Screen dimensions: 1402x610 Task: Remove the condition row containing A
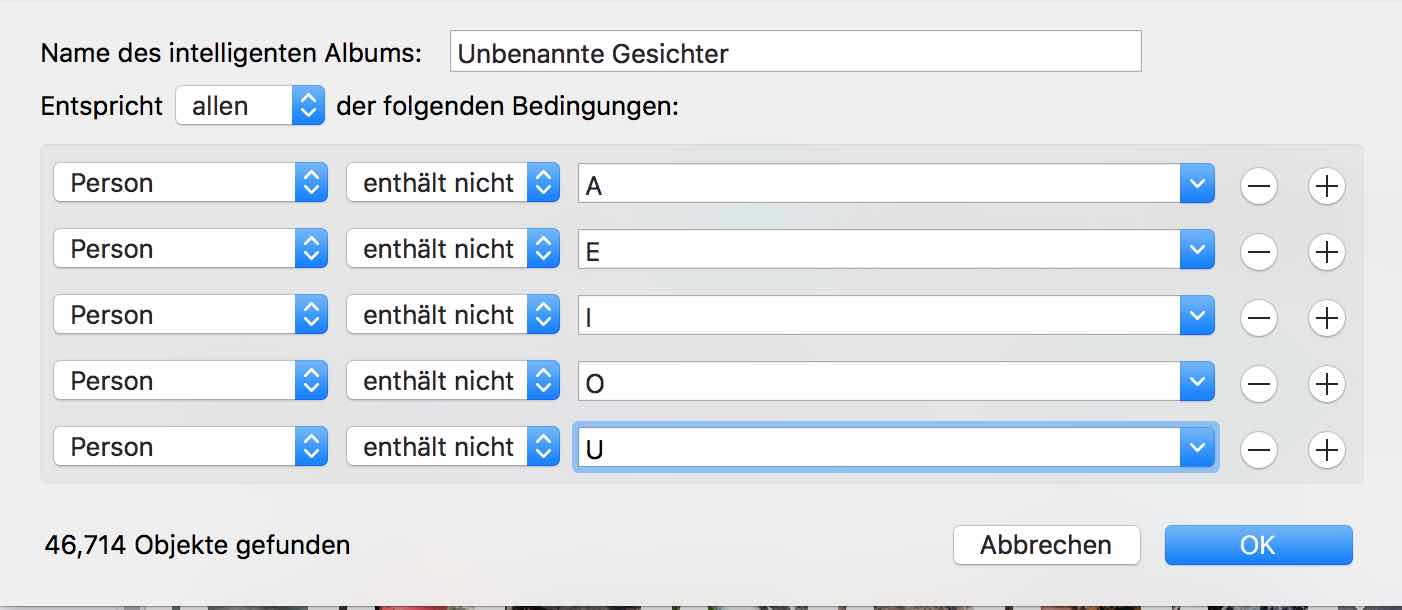[x=1258, y=186]
